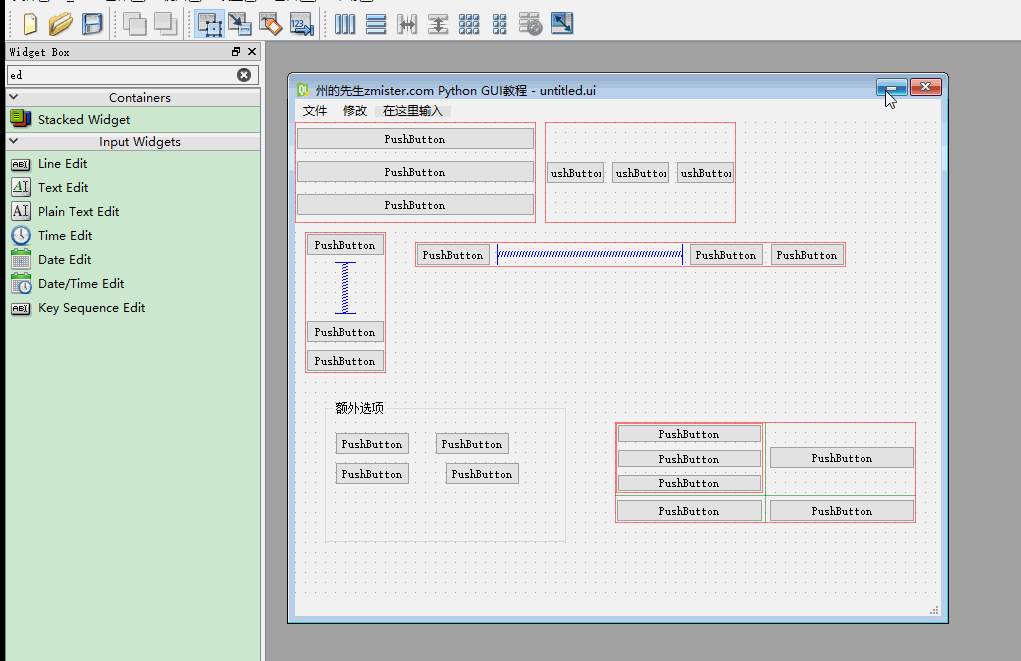
Task: Apply Lay Out Horizontally from the toolbar
Action: [345, 24]
